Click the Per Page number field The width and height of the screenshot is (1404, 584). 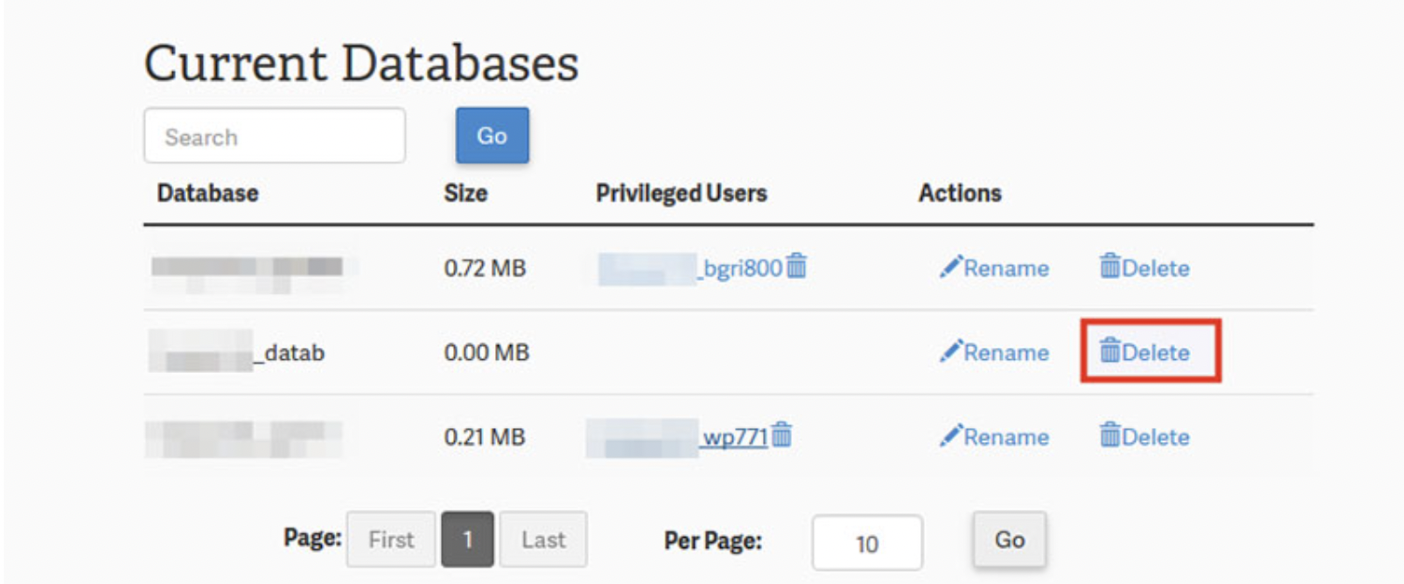tap(866, 543)
